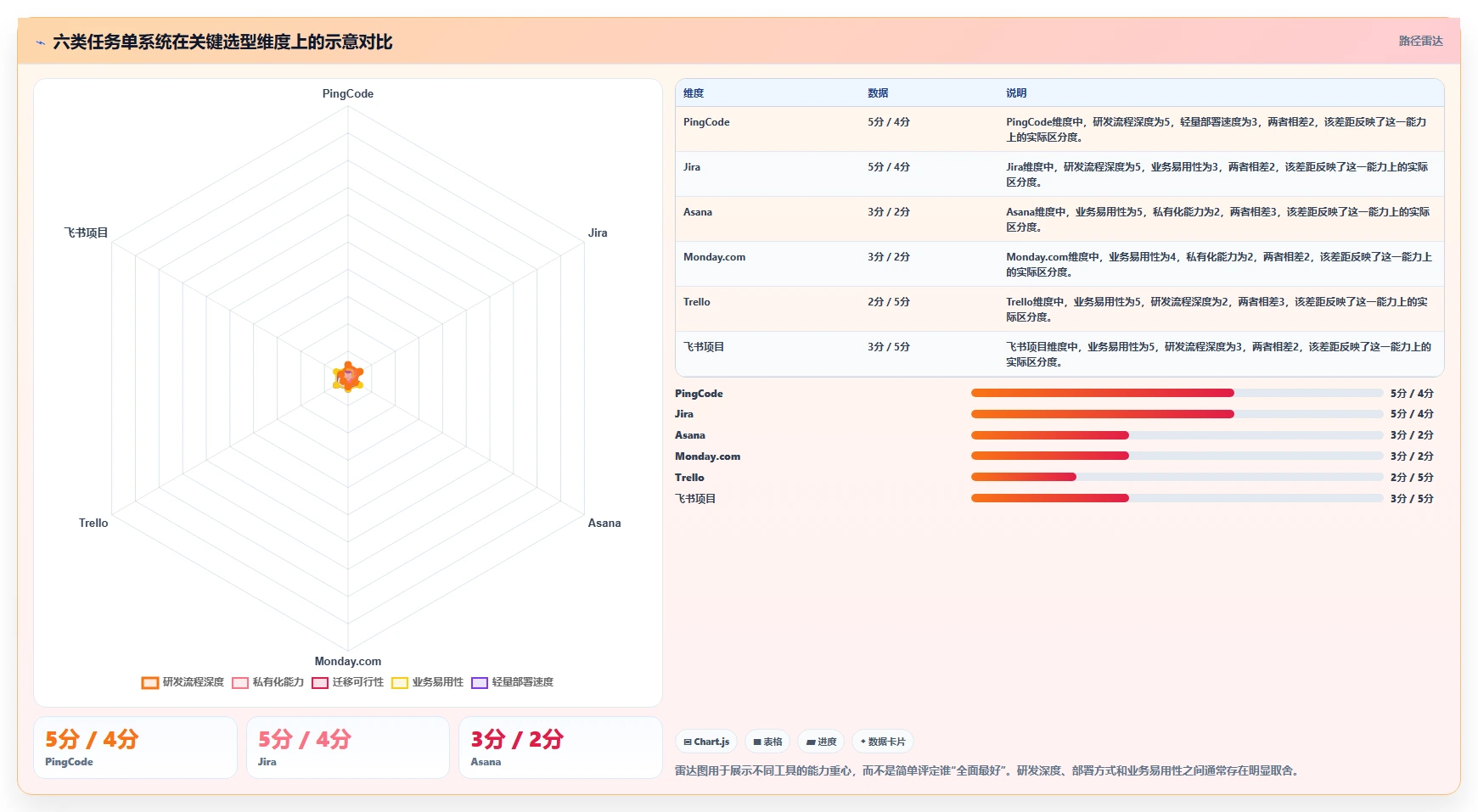Click the clustered data points at the radar center
Viewport: 1478px width, 812px height.
(348, 377)
